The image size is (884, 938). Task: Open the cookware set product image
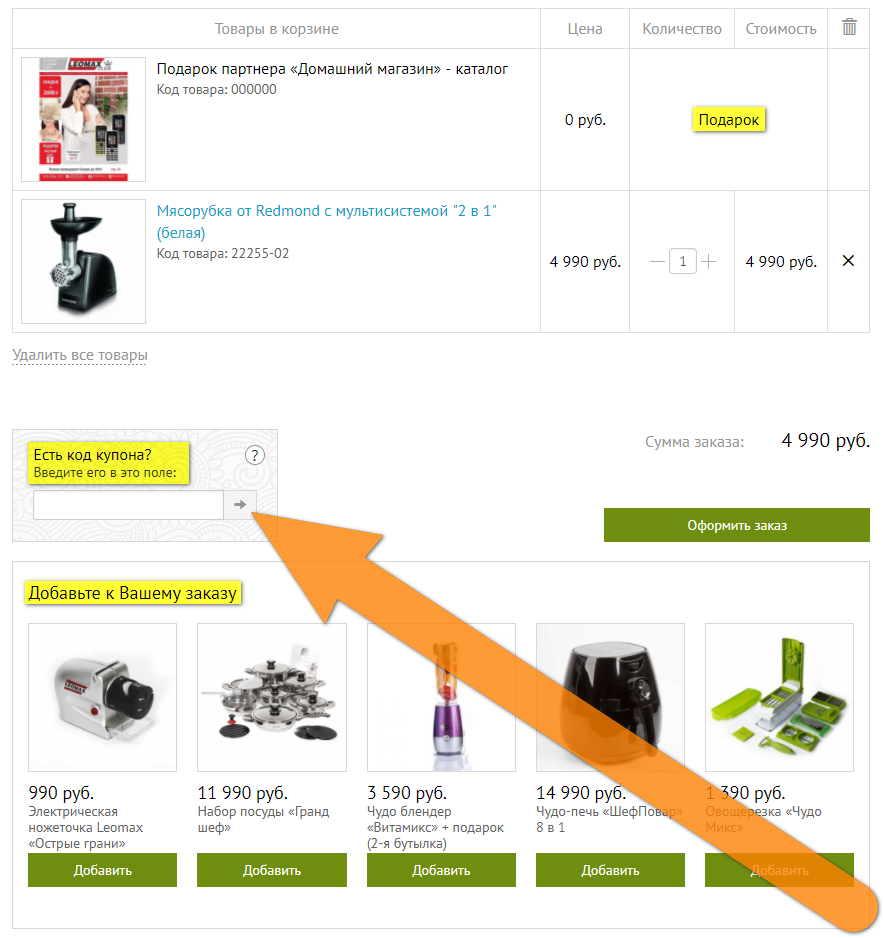click(272, 698)
